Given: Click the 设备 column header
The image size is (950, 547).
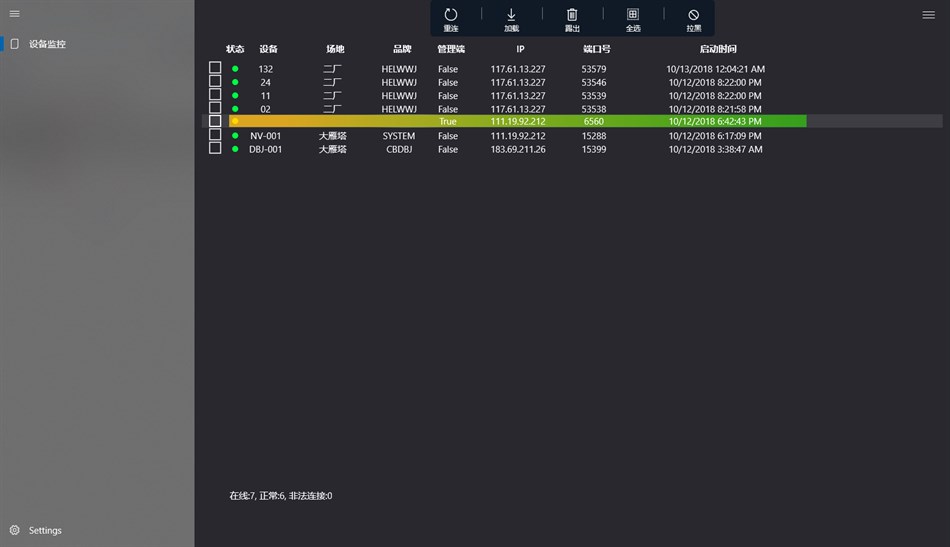Looking at the screenshot, I should coord(268,49).
